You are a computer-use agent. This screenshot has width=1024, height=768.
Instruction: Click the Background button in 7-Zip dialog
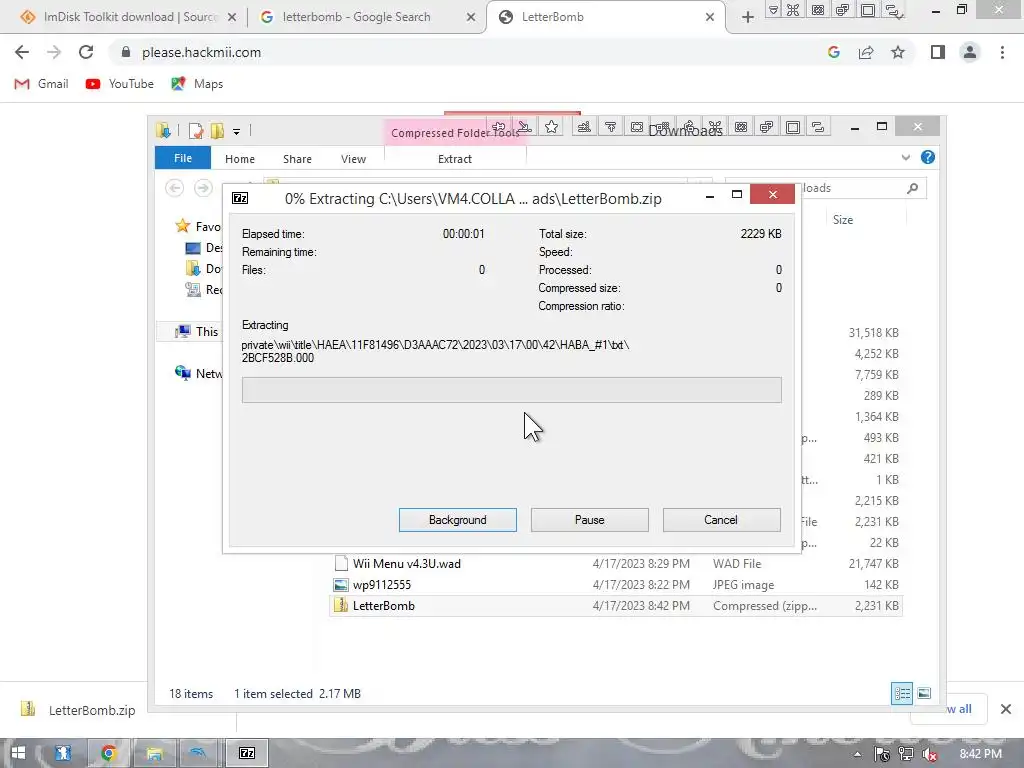[x=457, y=520]
